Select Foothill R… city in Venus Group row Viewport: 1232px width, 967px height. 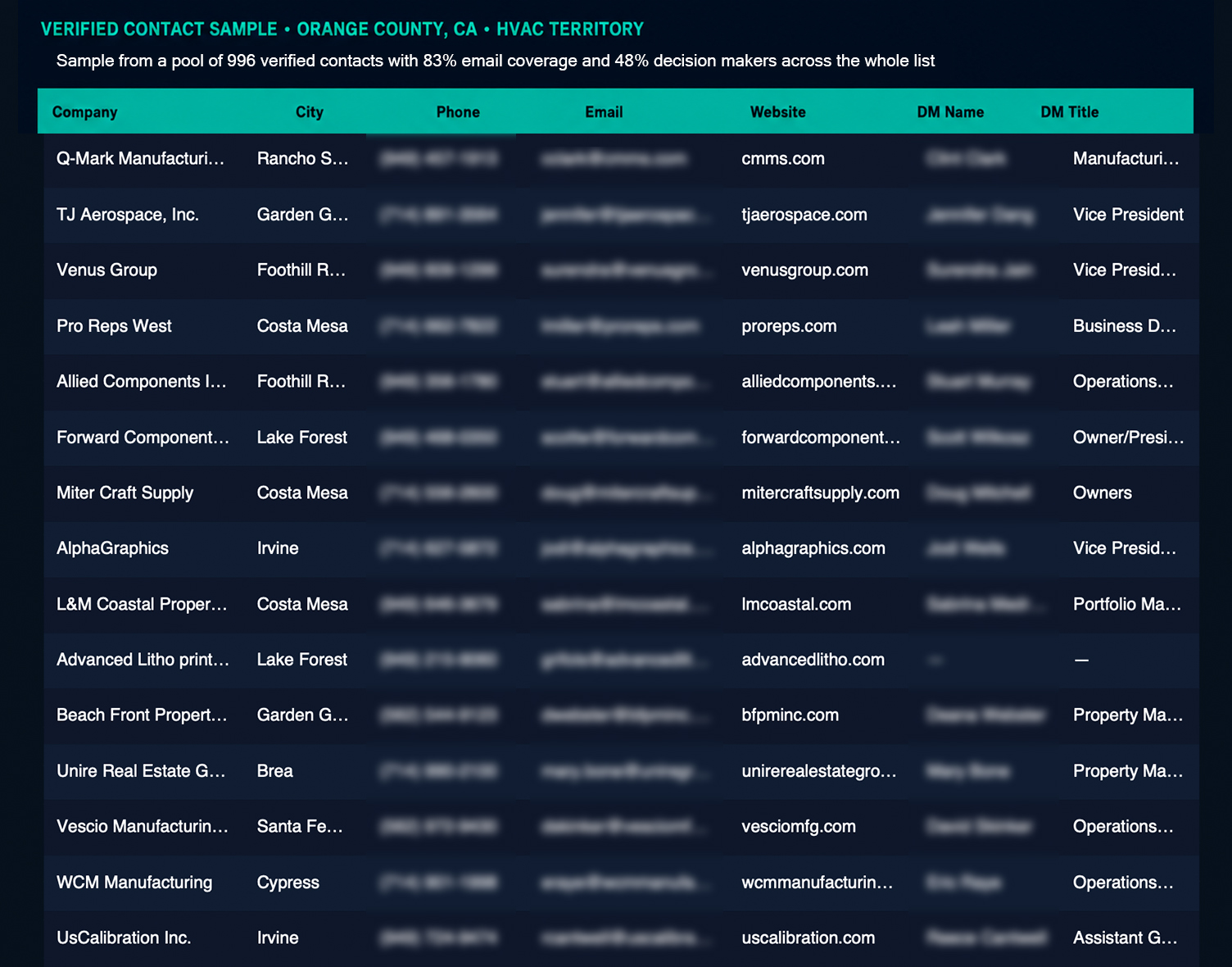[x=301, y=270]
